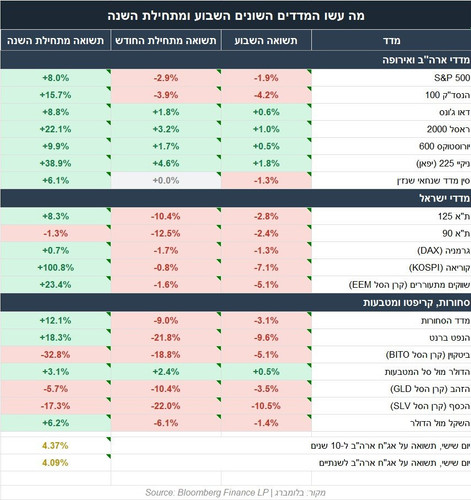The width and height of the screenshot is (471, 500).
Task: Click the 10-year US bond yield 4.37%
Action: pos(55,446)
